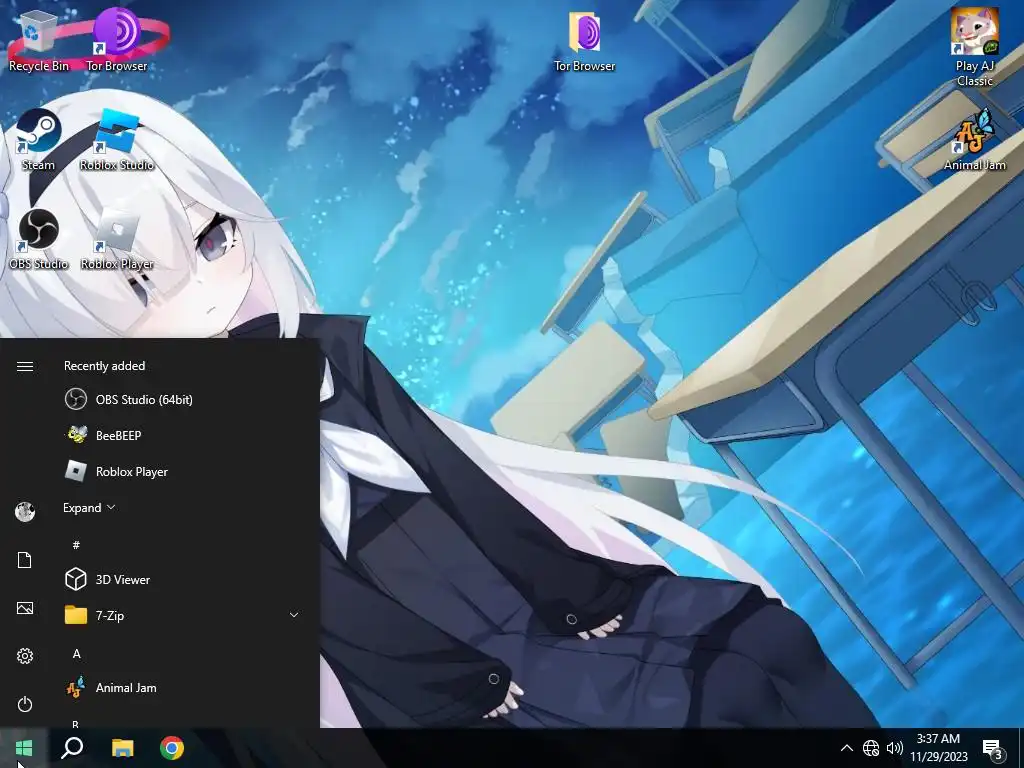Image resolution: width=1024 pixels, height=768 pixels.
Task: Open Roblox Studio desktop shortcut
Action: point(116,140)
